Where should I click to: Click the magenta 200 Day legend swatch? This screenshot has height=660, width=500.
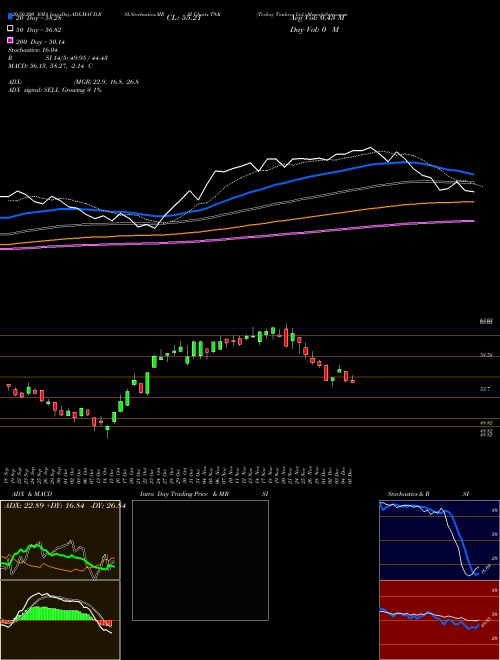10,41
